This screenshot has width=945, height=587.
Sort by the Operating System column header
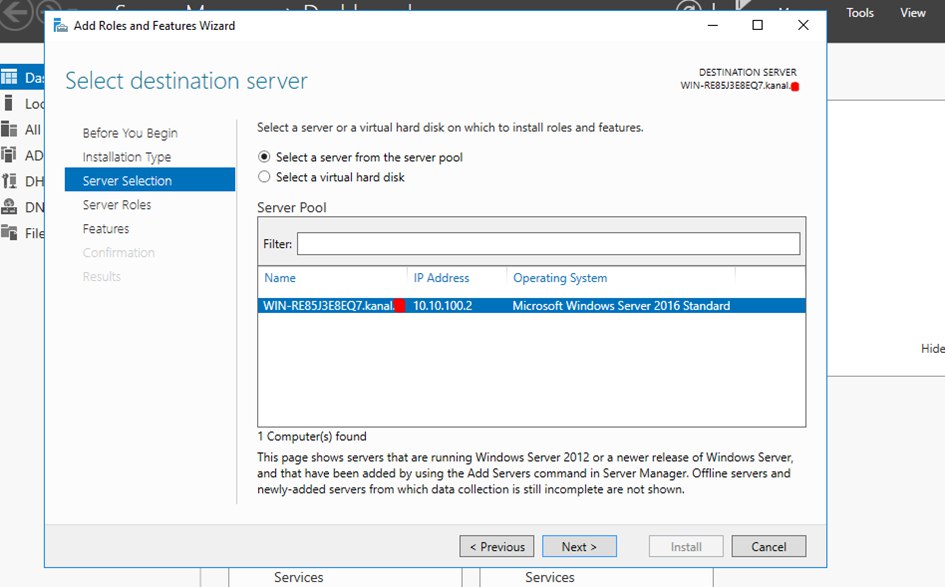(559, 278)
